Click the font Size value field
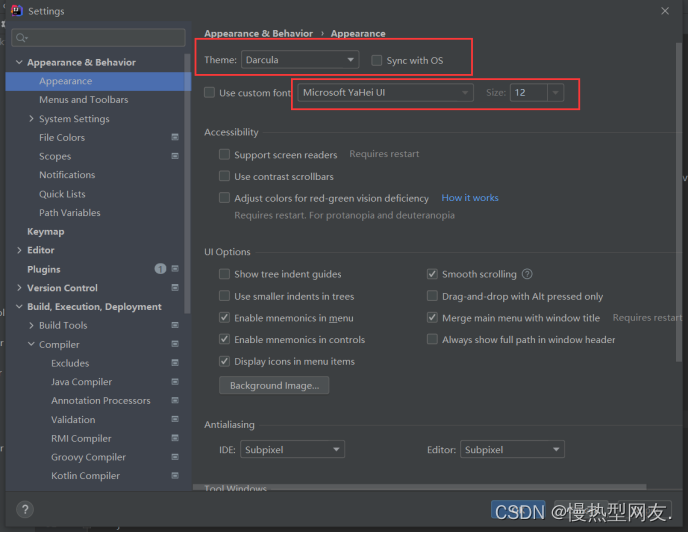Image resolution: width=688 pixels, height=533 pixels. [529, 93]
